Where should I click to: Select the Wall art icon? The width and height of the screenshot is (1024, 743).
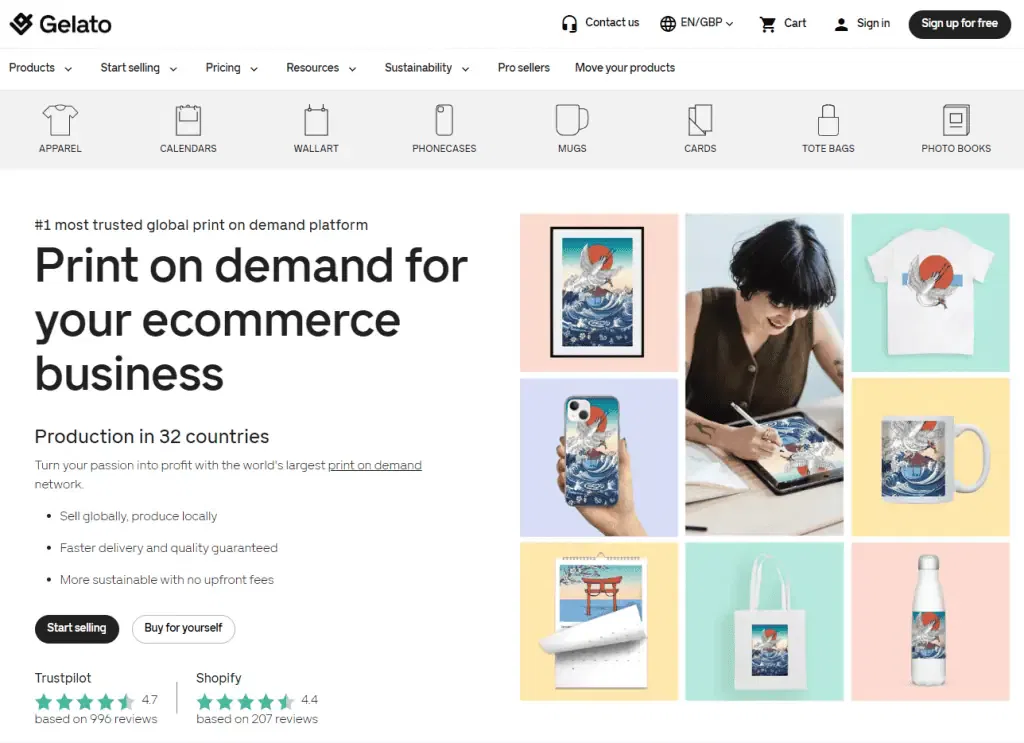point(316,121)
